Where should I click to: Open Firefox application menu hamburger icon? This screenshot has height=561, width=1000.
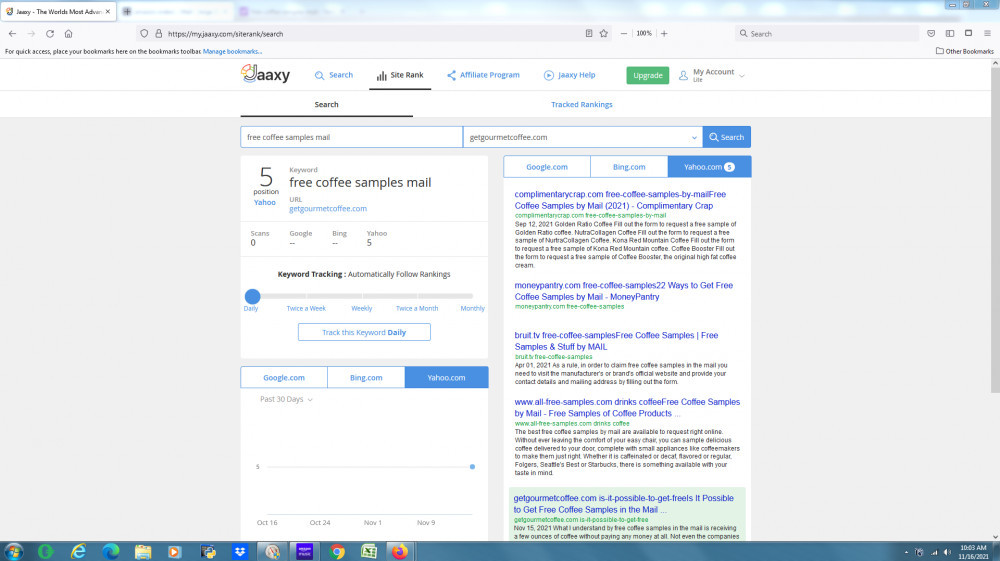985,33
